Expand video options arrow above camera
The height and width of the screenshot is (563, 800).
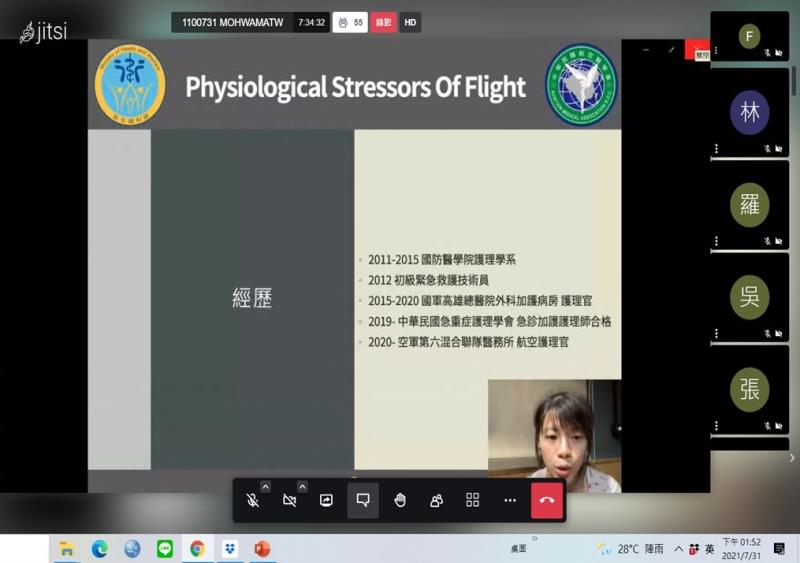pos(302,487)
